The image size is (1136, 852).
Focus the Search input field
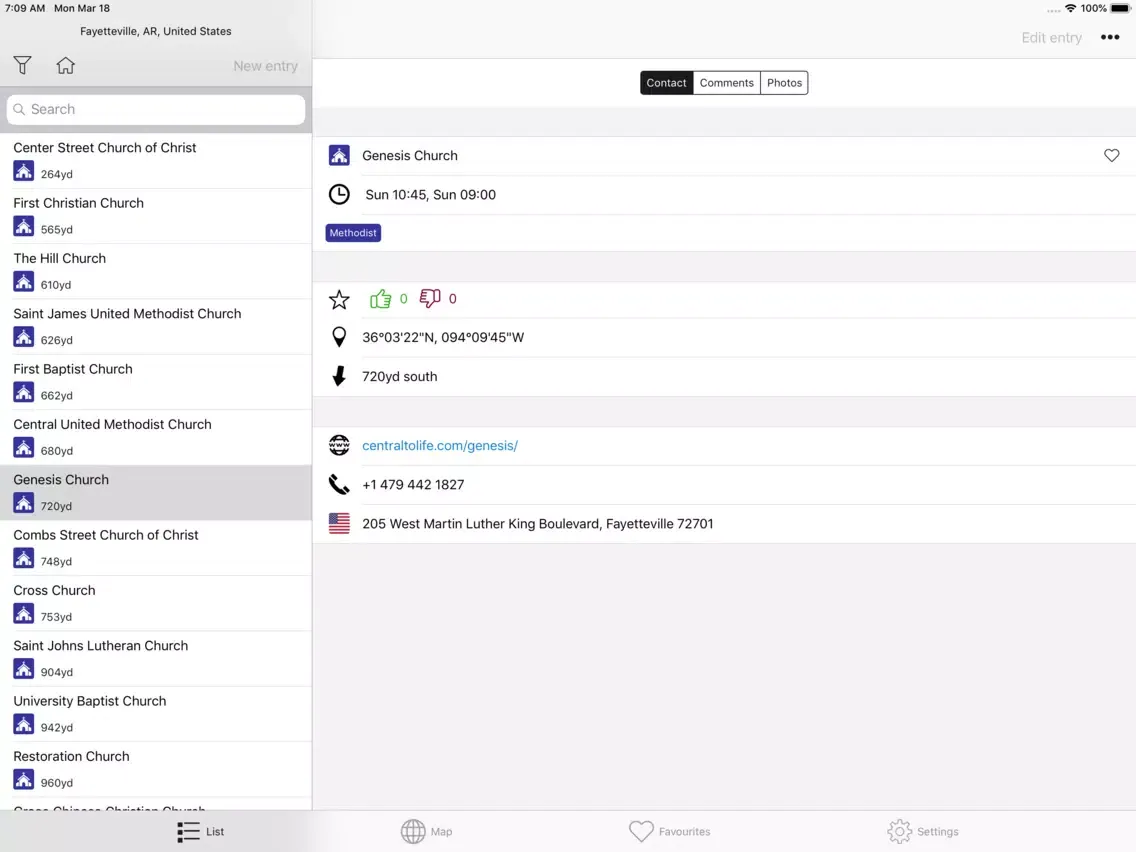click(x=156, y=109)
